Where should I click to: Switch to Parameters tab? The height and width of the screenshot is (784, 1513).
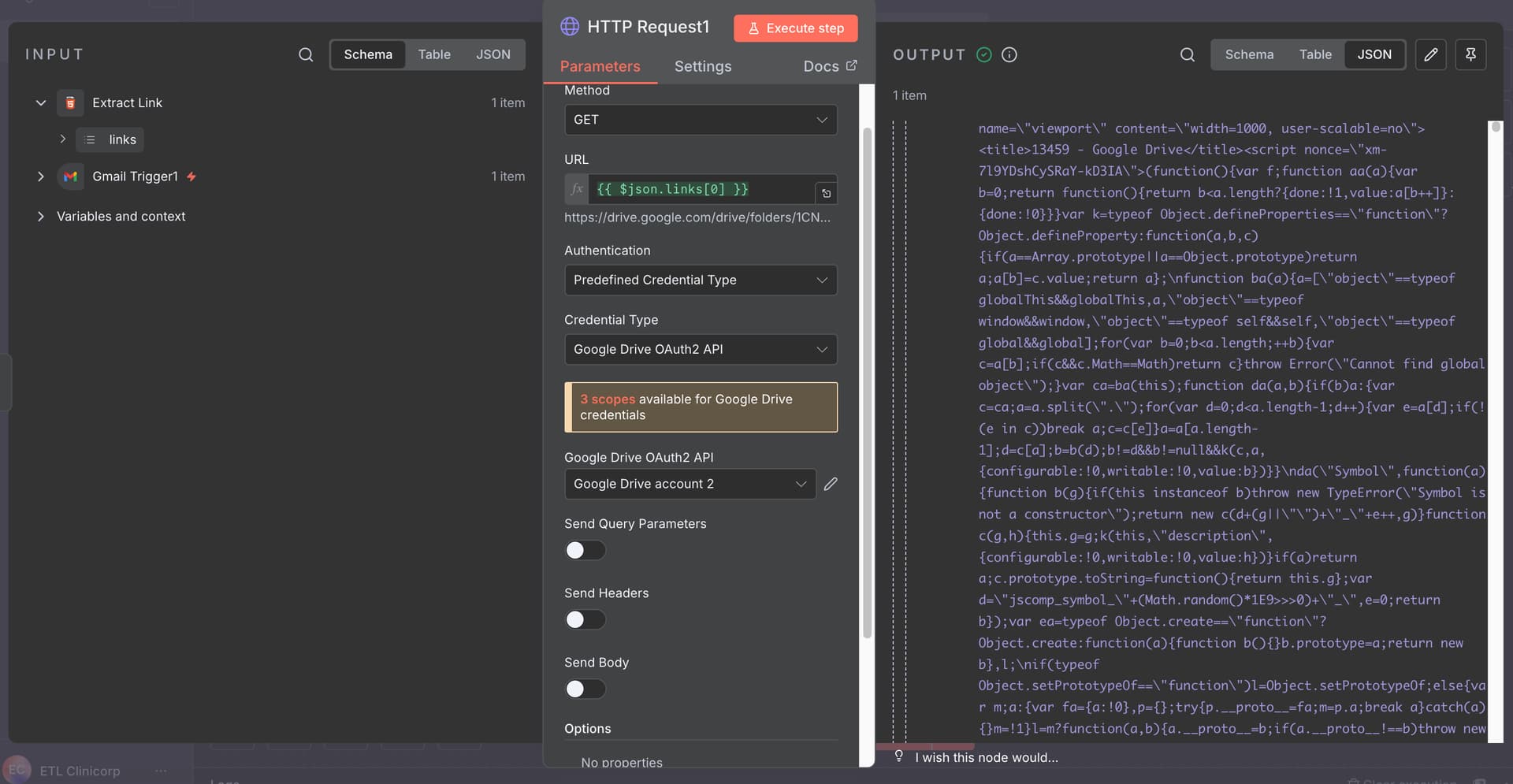point(600,66)
